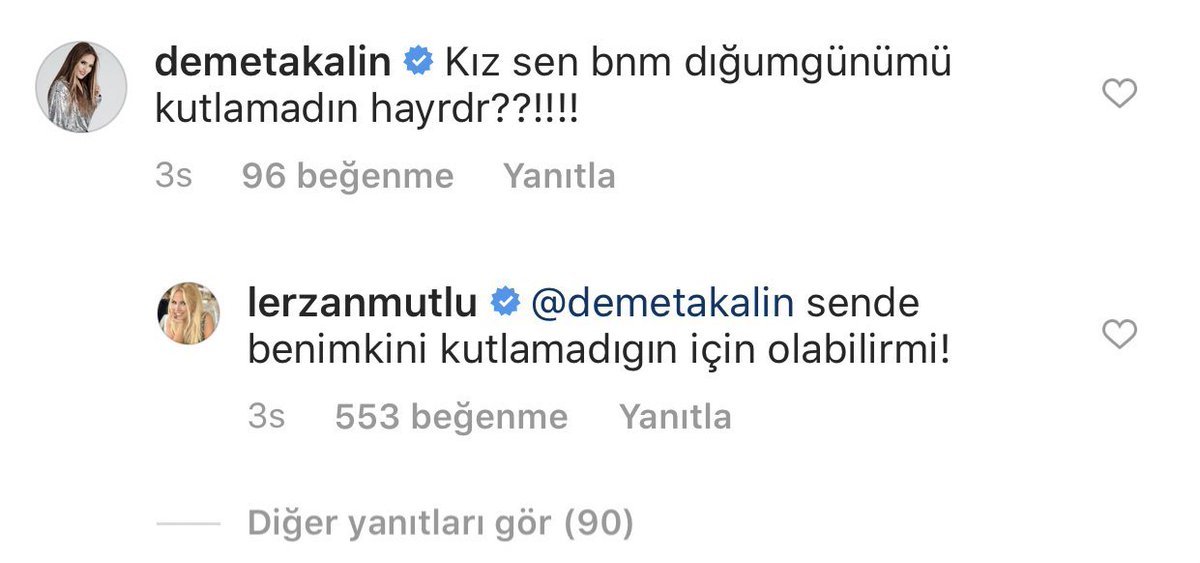The height and width of the screenshot is (563, 1200).
Task: Select the reply text 'benimkini kutlamadıgın için olabilirmi!'
Action: [597, 355]
